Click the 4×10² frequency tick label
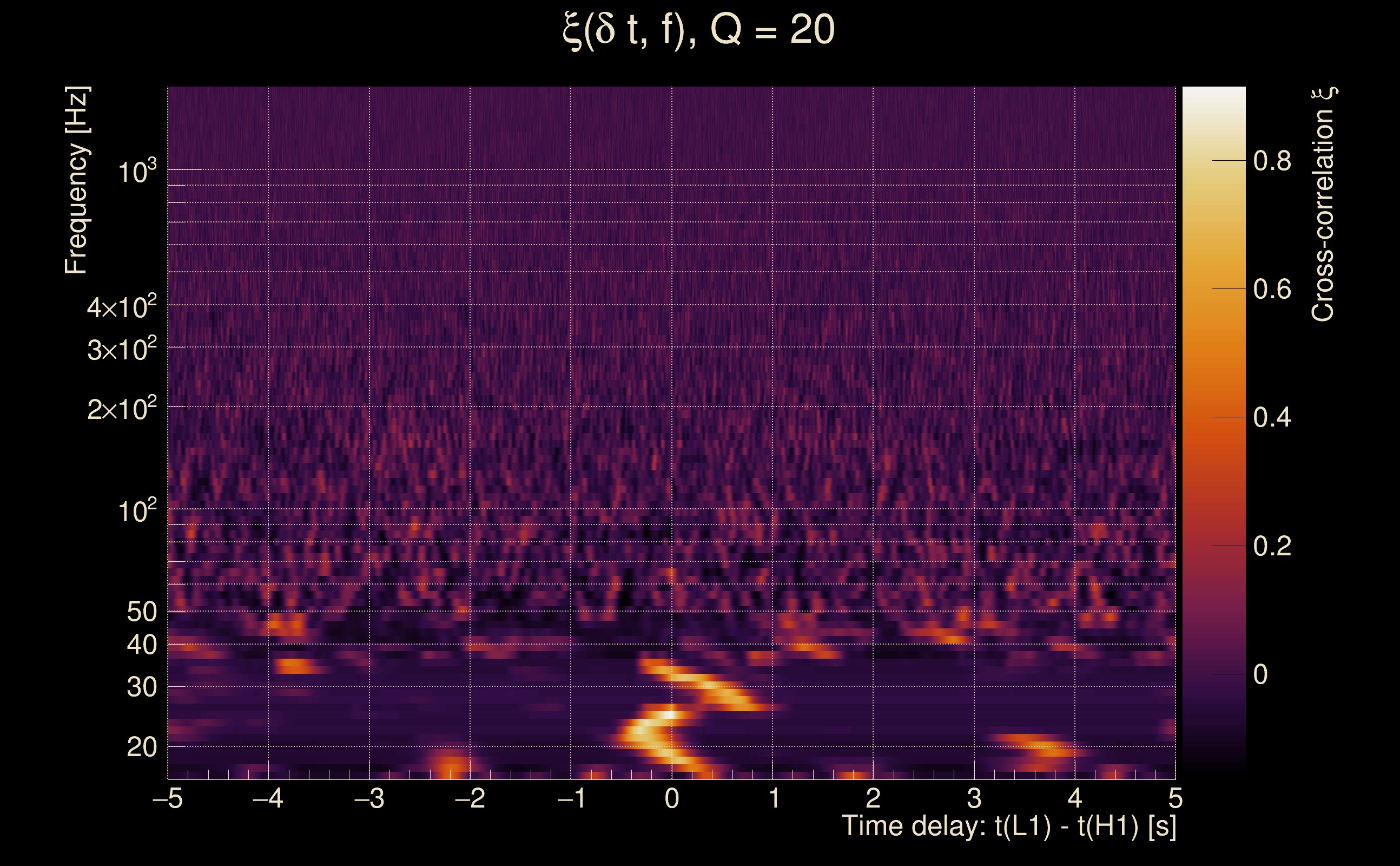 click(x=121, y=307)
